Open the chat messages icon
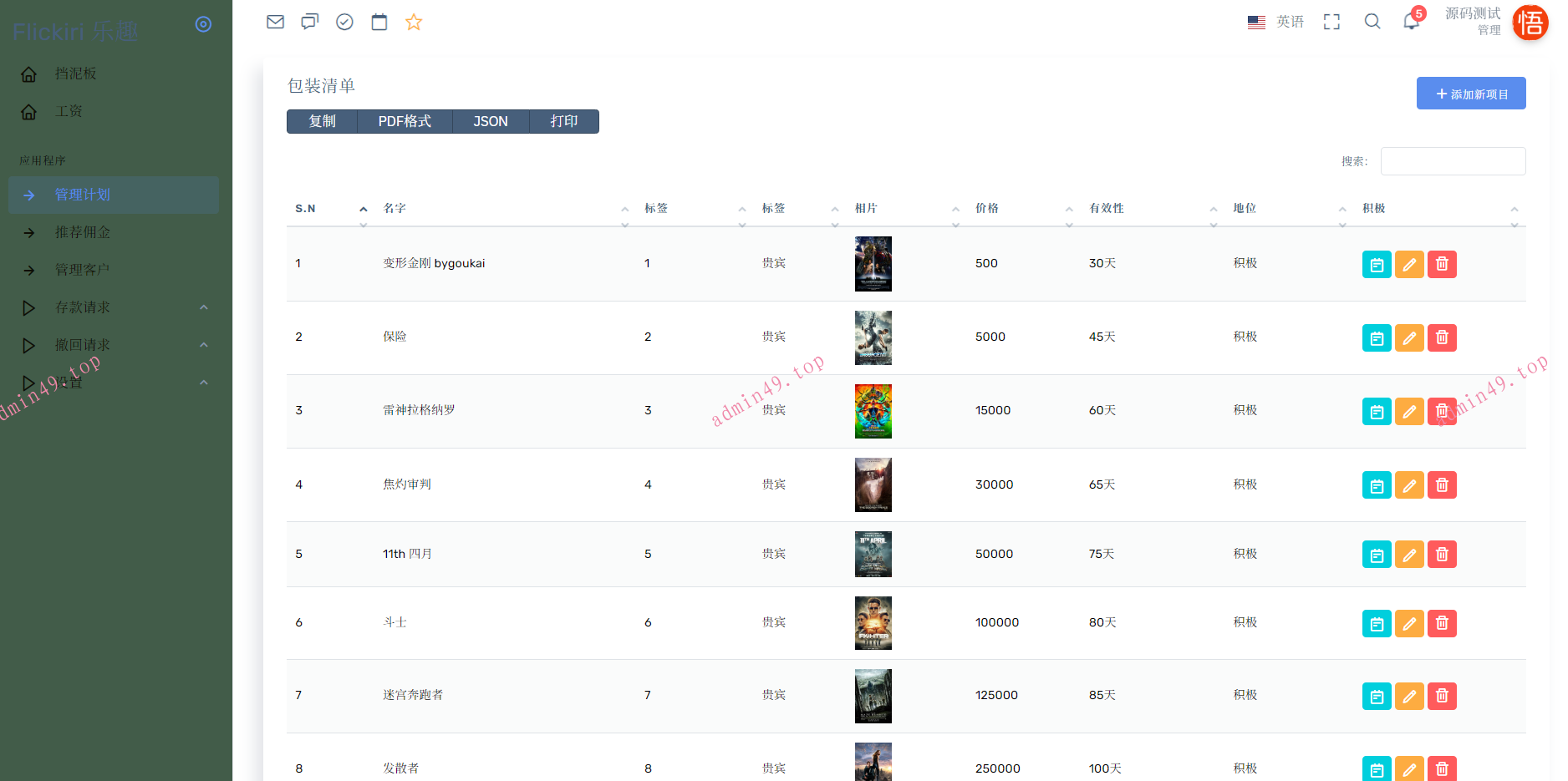The image size is (1568, 781). pyautogui.click(x=310, y=22)
